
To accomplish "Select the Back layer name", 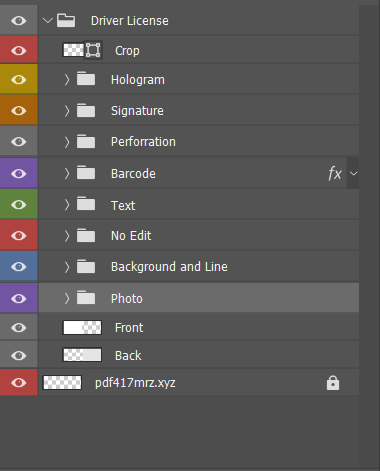I will [x=128, y=356].
